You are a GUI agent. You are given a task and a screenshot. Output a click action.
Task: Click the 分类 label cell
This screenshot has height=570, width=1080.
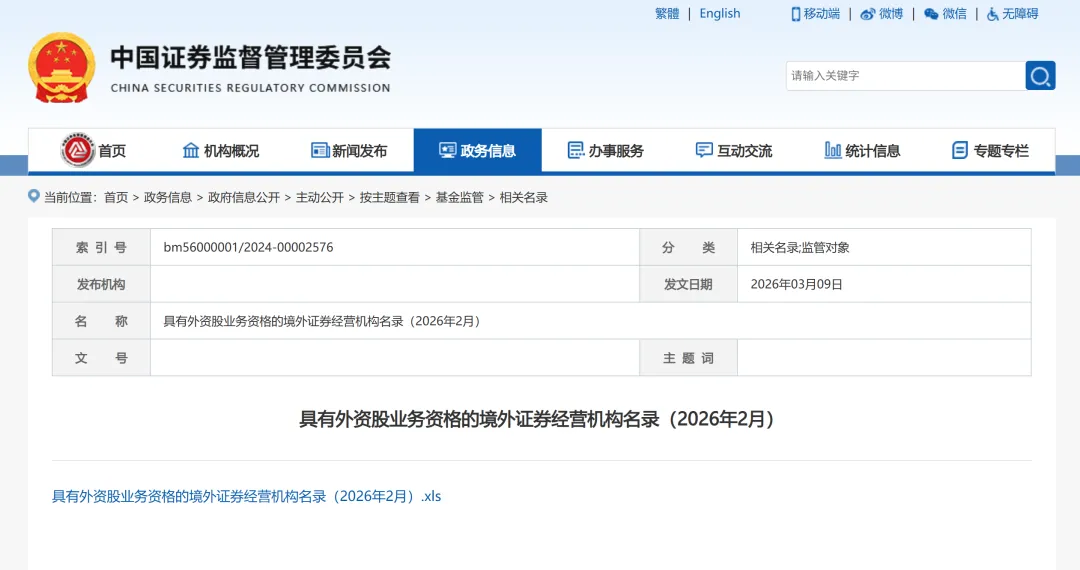688,247
